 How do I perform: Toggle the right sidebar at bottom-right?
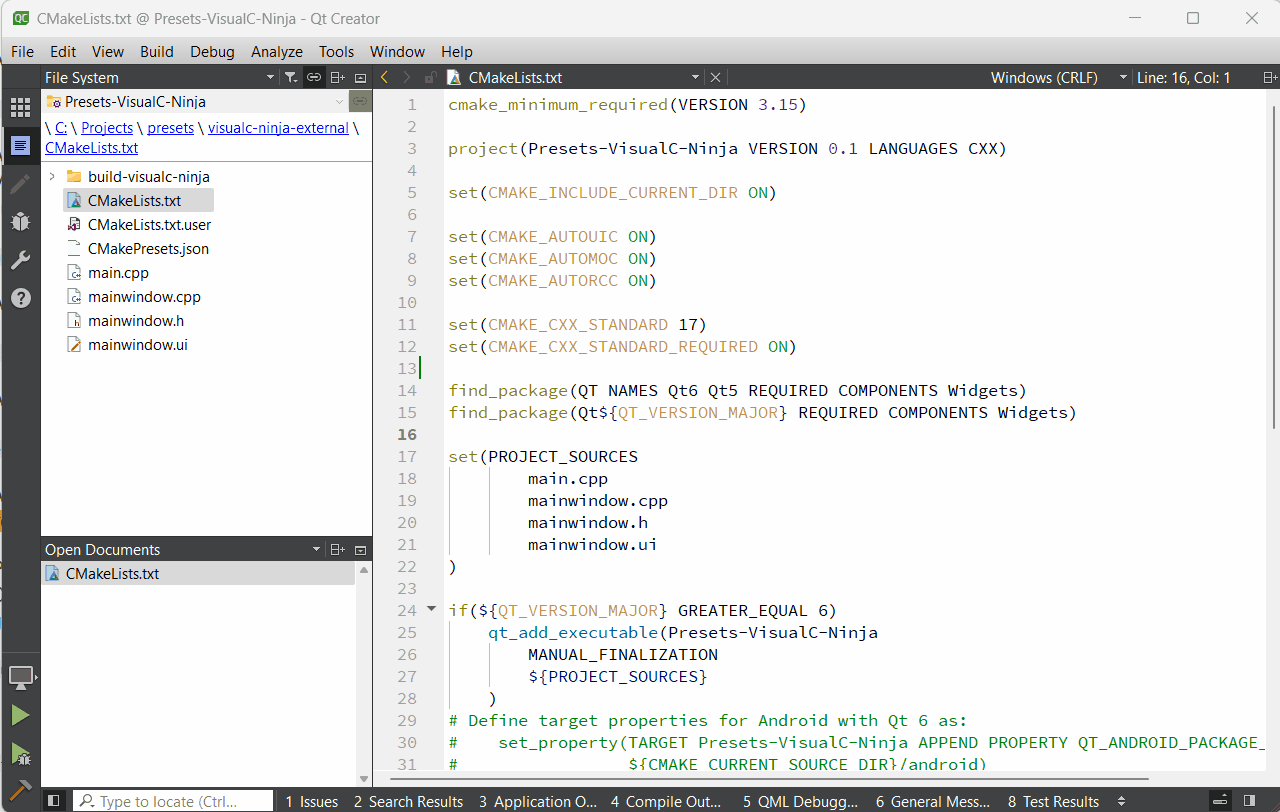point(1249,801)
